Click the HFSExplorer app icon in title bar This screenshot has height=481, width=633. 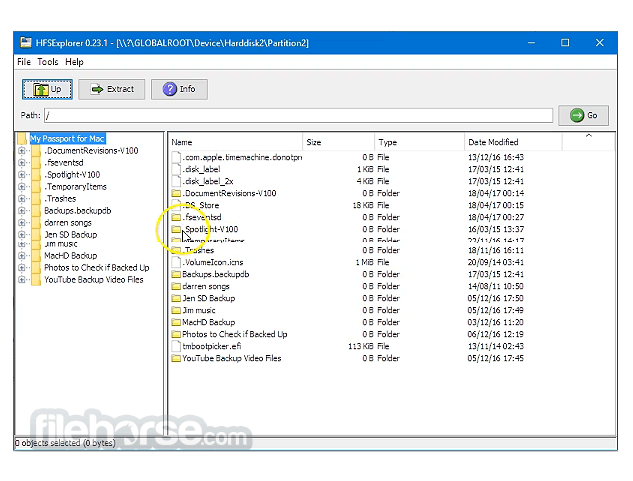click(26, 43)
